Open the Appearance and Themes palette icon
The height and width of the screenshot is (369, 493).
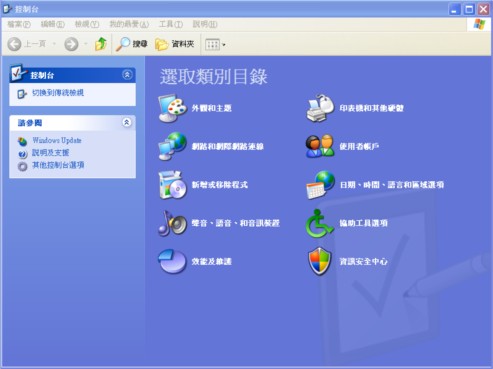click(172, 108)
